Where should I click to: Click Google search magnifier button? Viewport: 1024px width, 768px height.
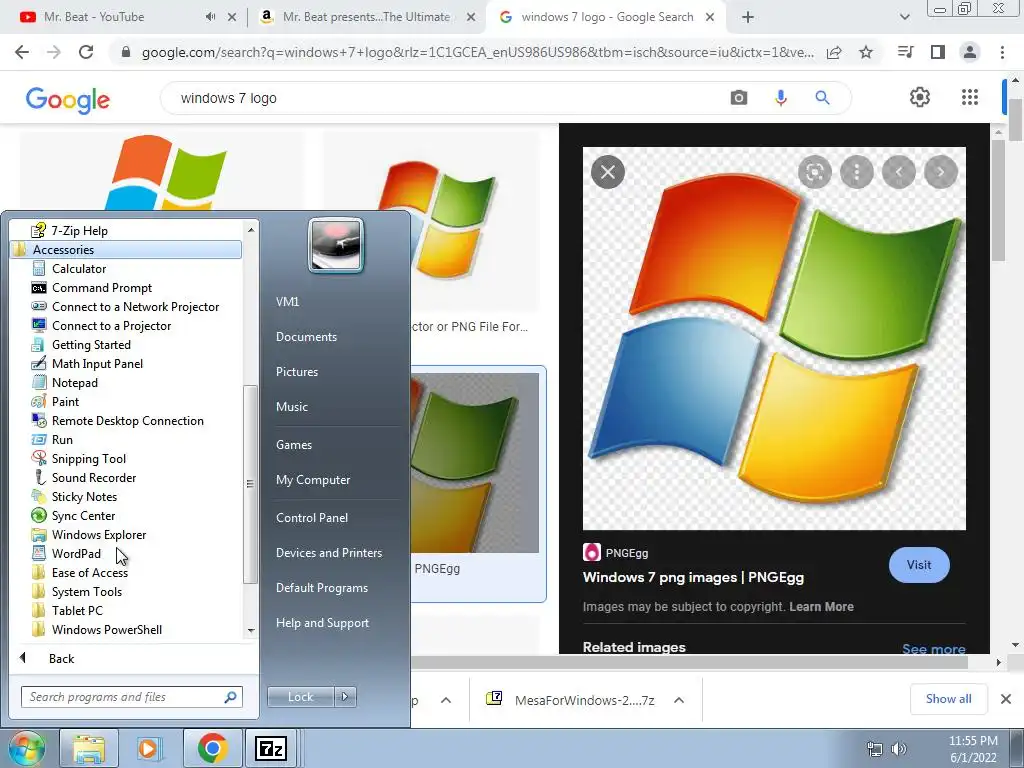click(822, 98)
